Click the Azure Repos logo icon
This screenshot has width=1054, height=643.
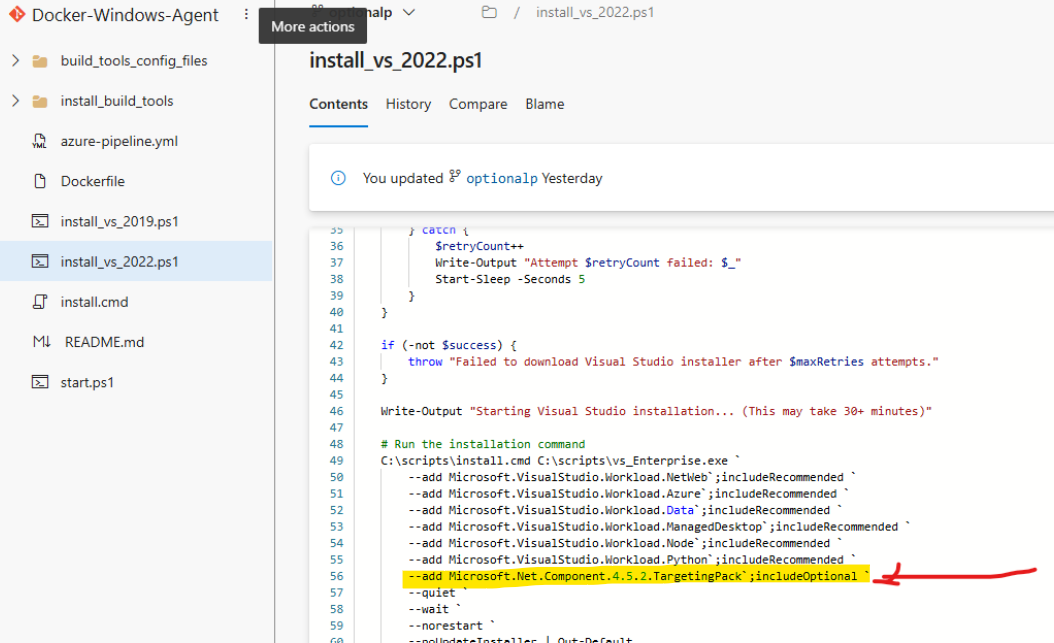(17, 14)
